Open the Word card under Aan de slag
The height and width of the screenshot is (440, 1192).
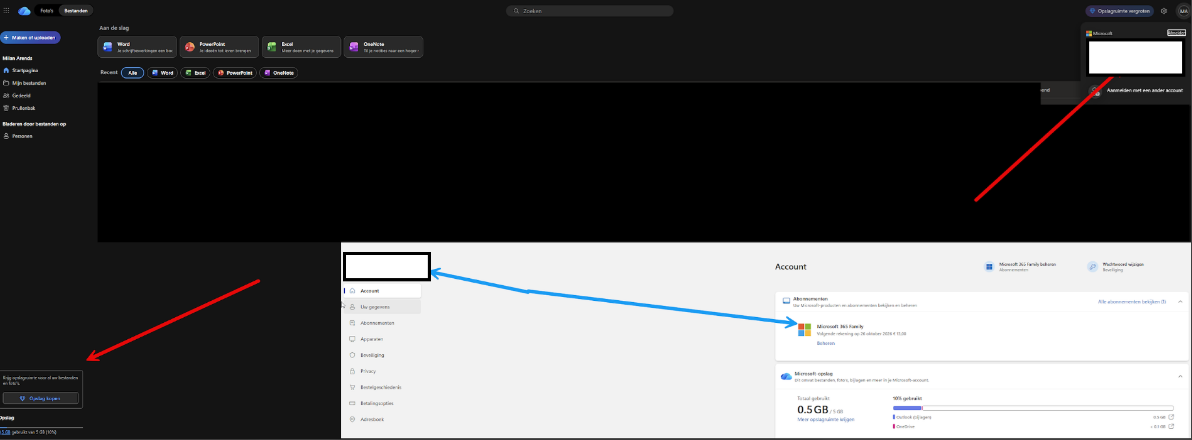coord(137,47)
